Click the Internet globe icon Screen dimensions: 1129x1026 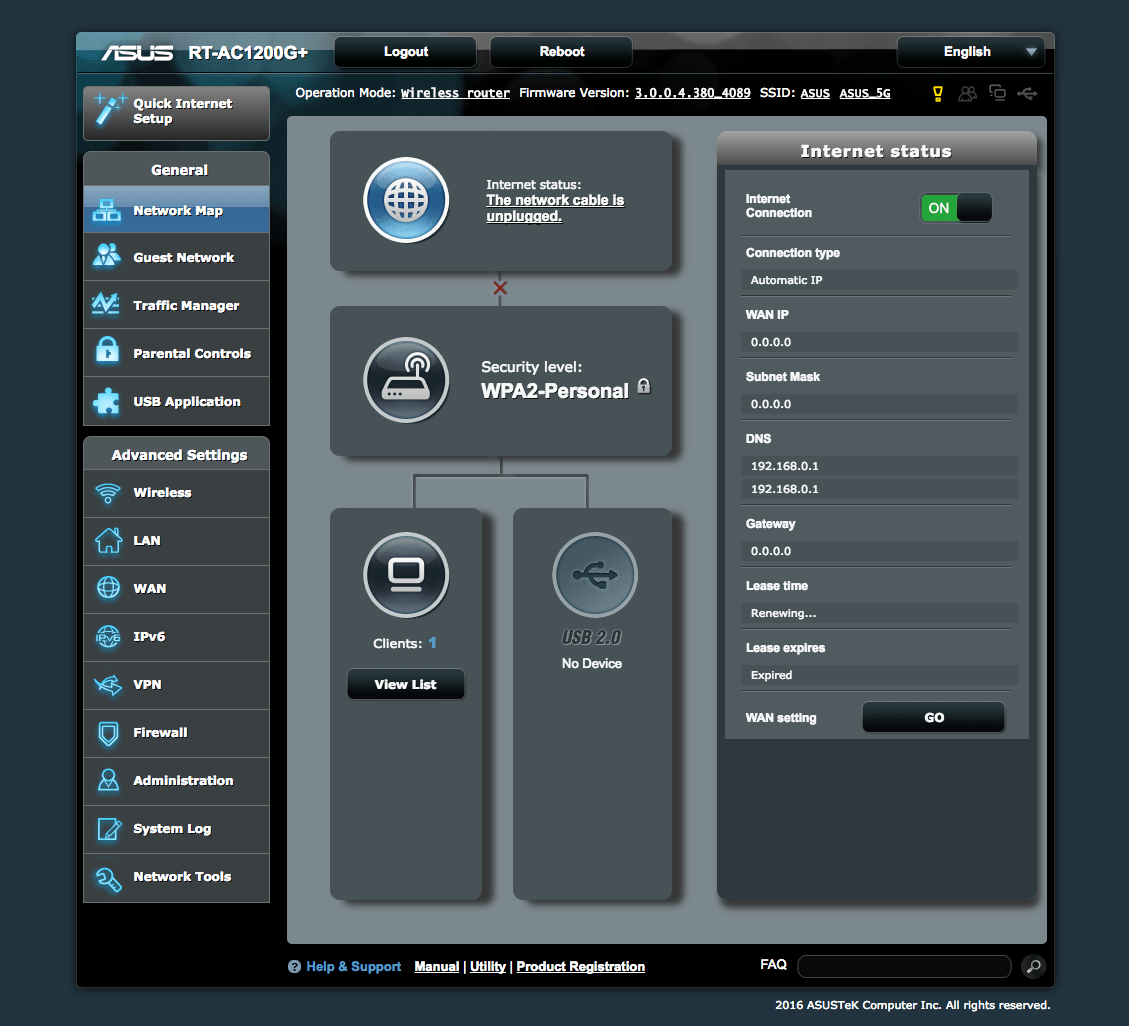[x=405, y=200]
